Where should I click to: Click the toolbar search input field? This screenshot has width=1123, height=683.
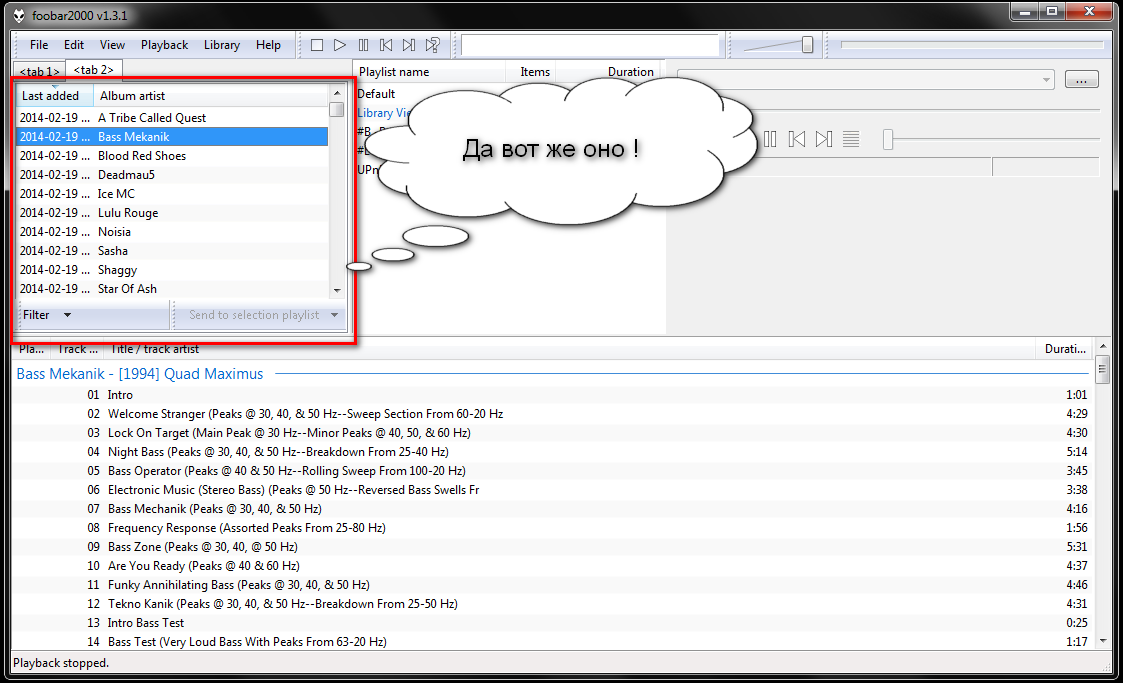(590, 45)
